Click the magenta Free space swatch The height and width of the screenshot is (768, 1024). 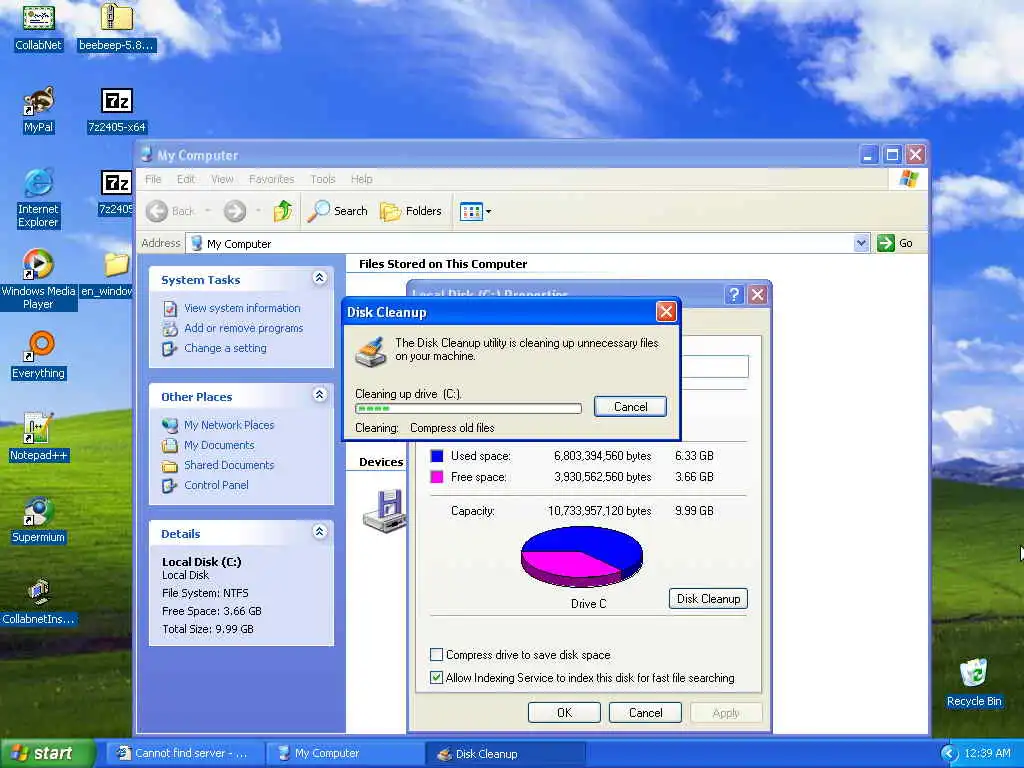pos(437,477)
